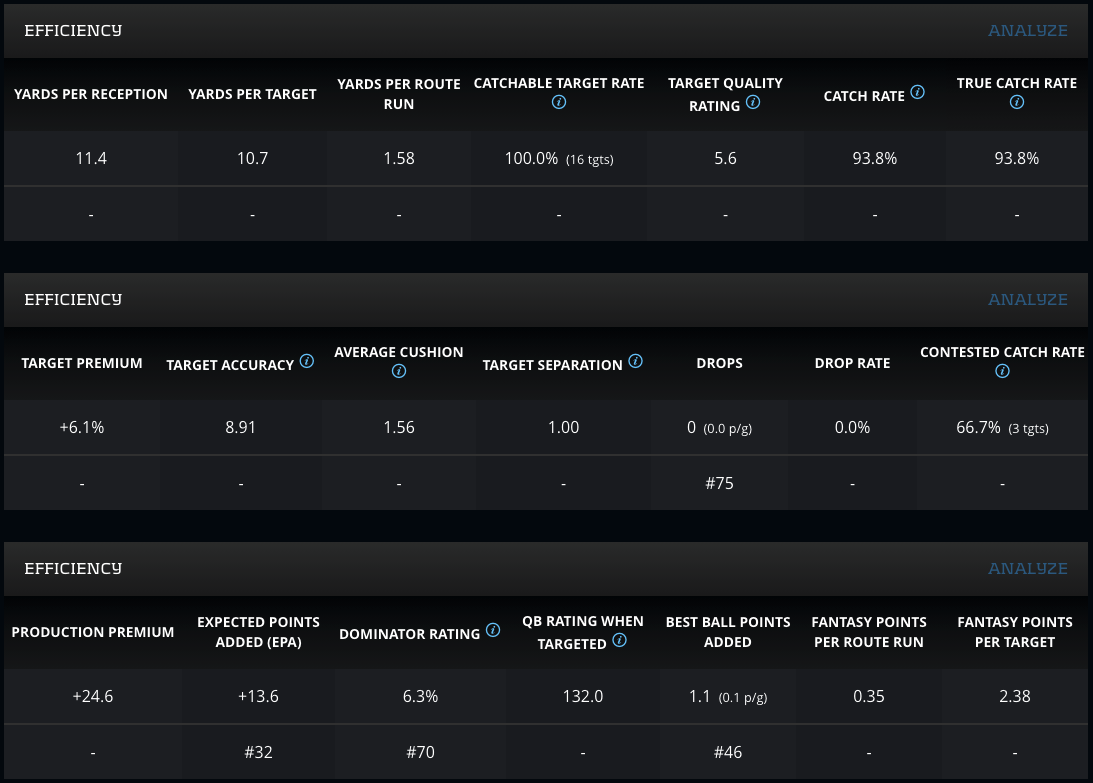Click the Catch Rate info icon
The width and height of the screenshot is (1093, 783).
click(x=918, y=93)
